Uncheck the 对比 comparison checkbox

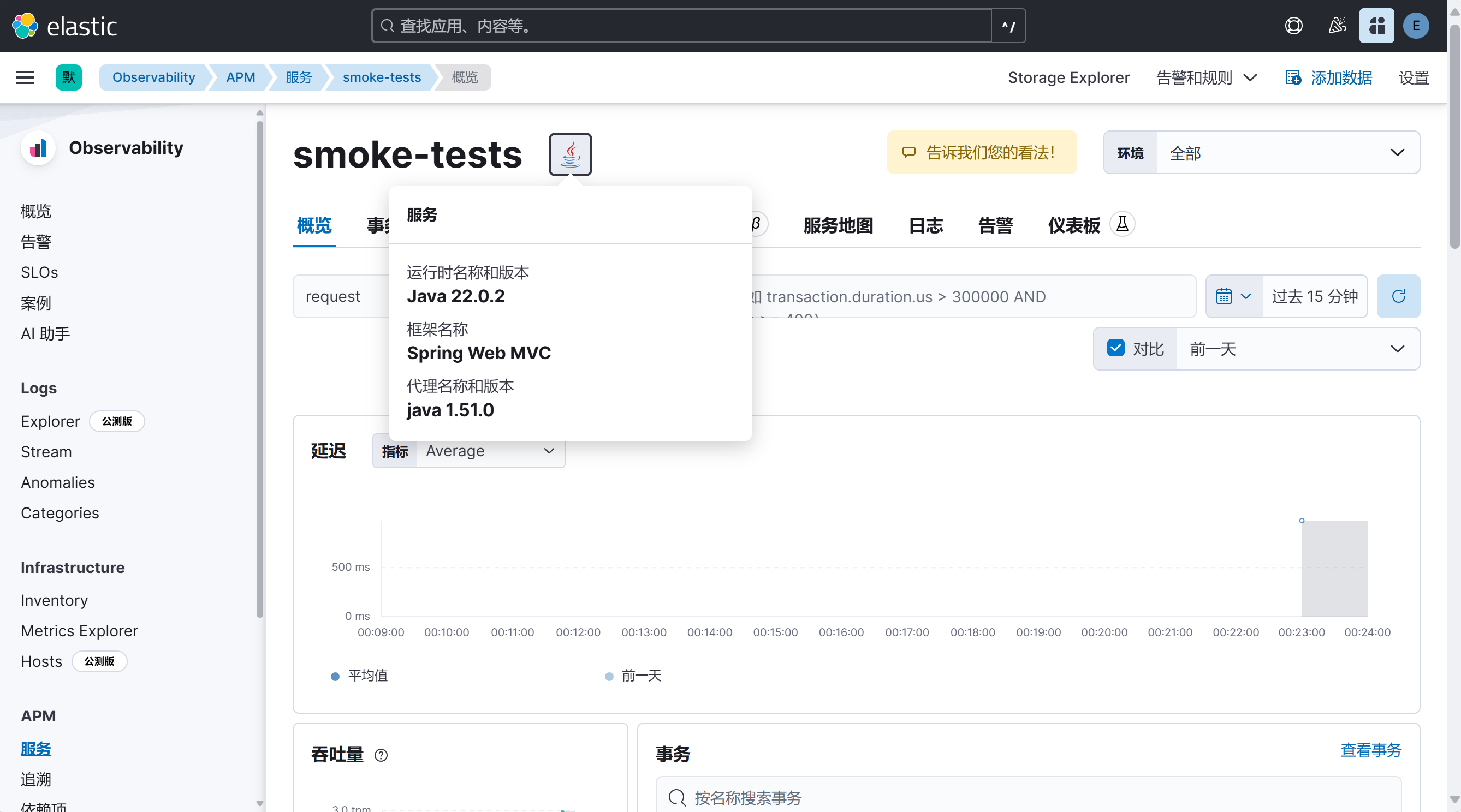click(1115, 348)
